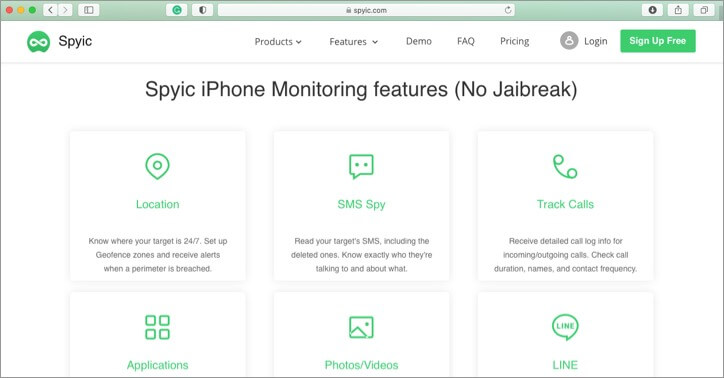Click text 'talking to and about what.'
Viewport: 724px width, 378px height.
(x=362, y=269)
